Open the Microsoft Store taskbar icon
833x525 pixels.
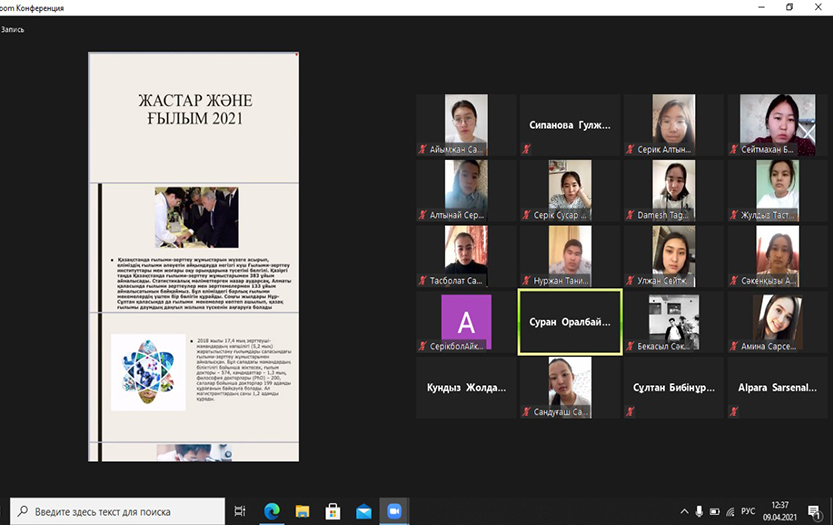[x=333, y=511]
